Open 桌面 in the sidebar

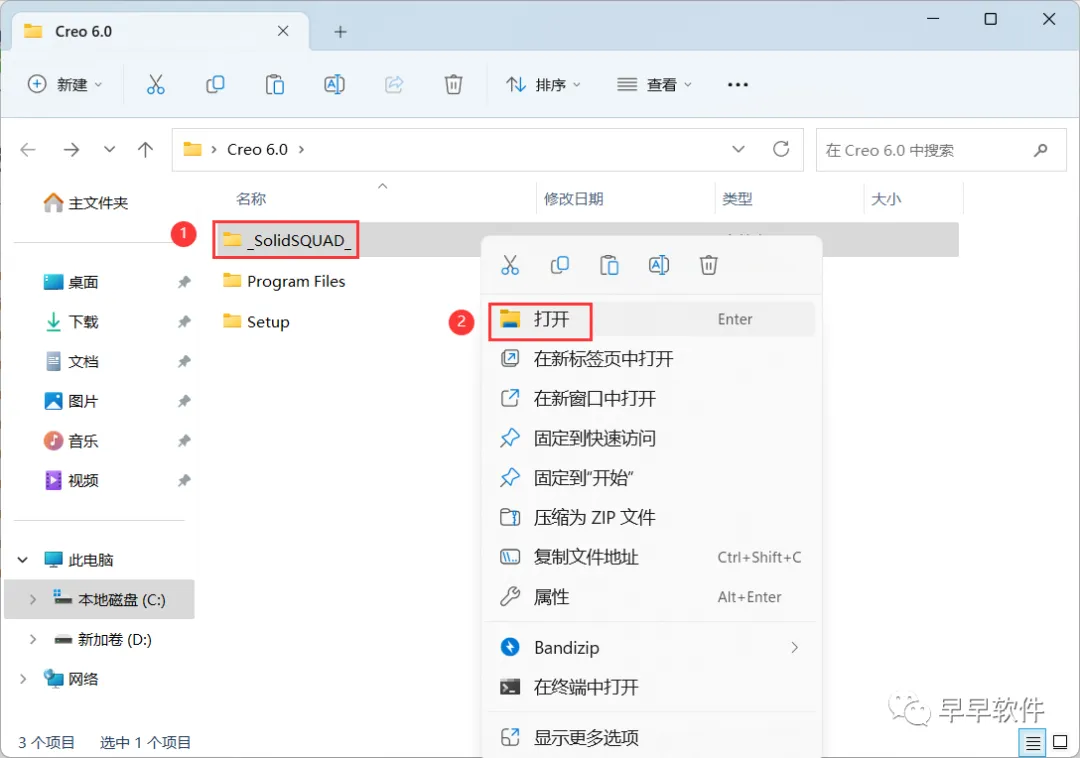click(x=71, y=282)
